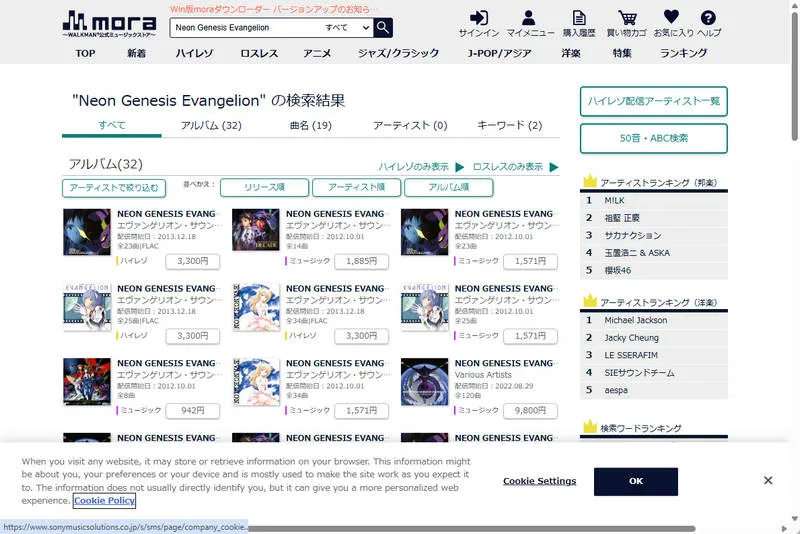
Task: Click the アーティストで絞り込む button
Action: click(x=114, y=188)
